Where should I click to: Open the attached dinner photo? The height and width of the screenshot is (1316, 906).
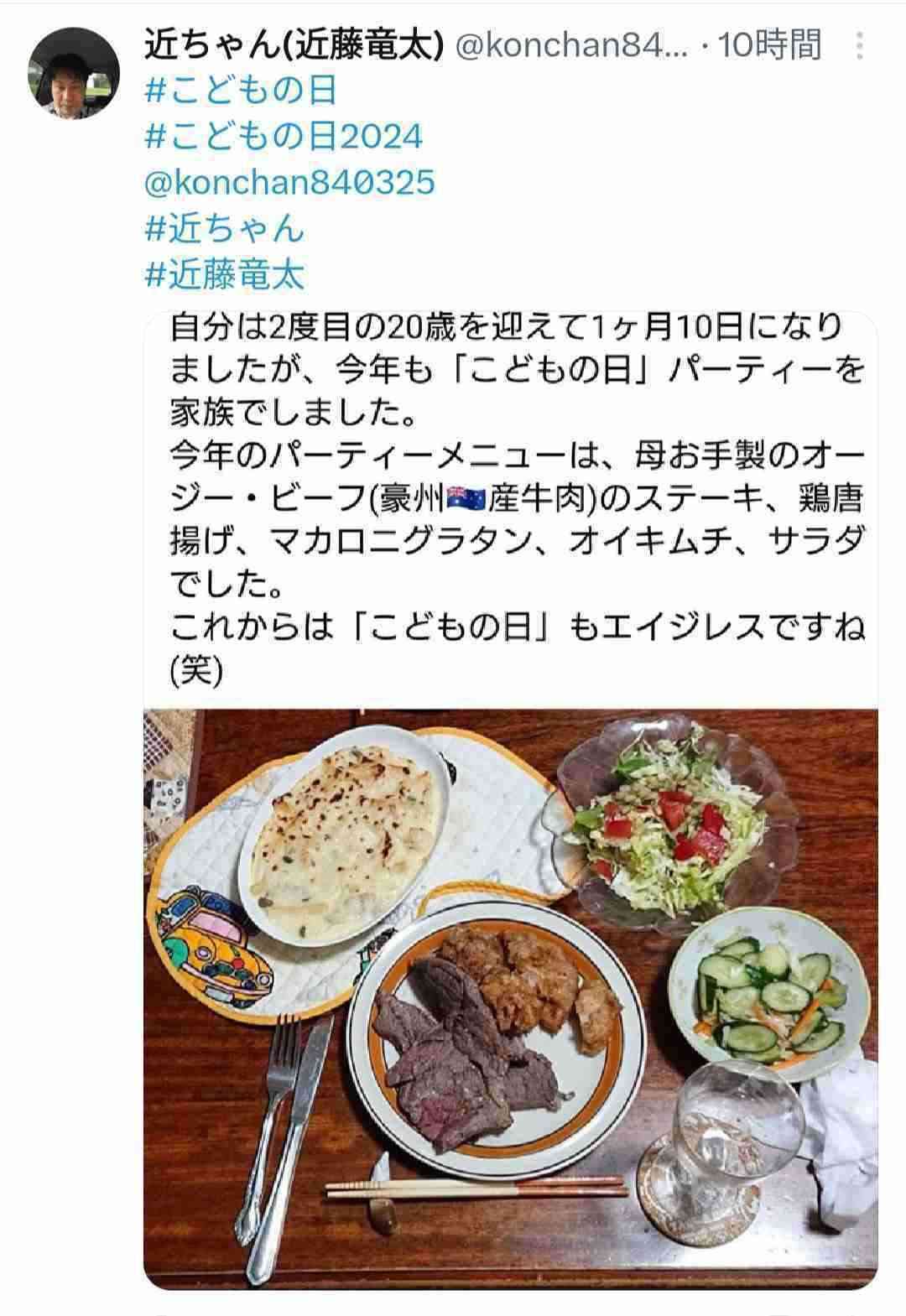(x=511, y=998)
